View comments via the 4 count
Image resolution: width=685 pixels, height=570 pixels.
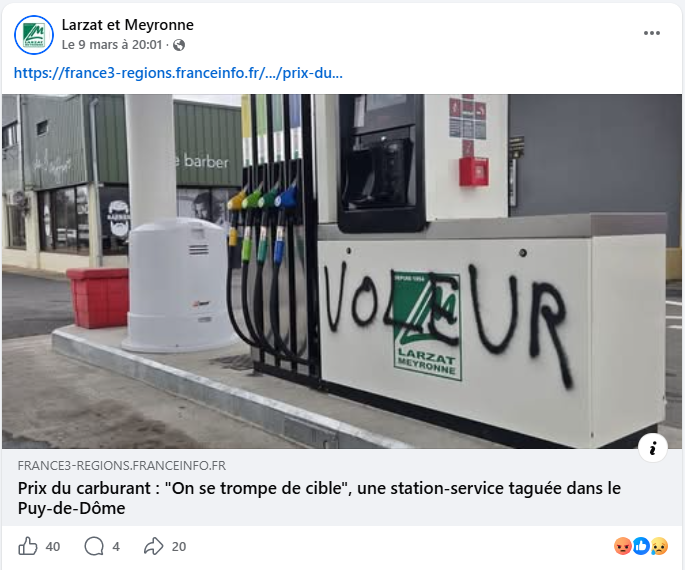[116, 546]
